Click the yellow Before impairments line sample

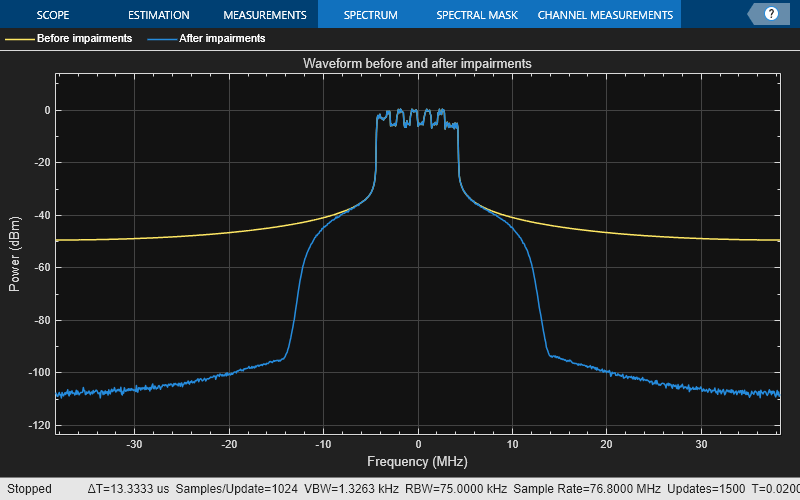point(19,39)
